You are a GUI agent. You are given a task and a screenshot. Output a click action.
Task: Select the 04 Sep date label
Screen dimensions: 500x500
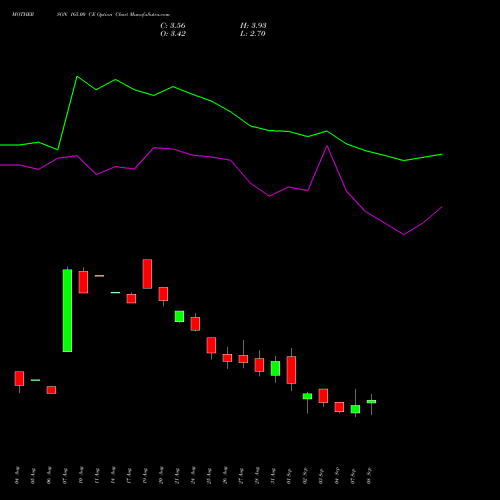pos(337,475)
